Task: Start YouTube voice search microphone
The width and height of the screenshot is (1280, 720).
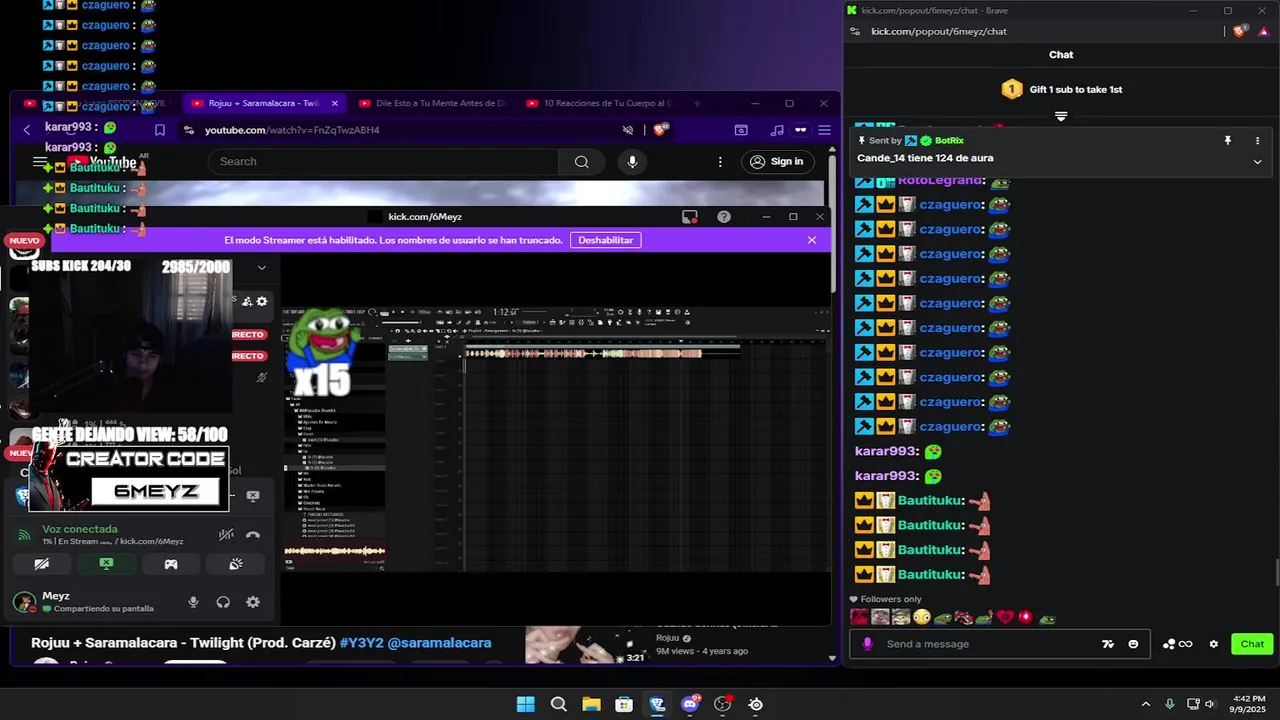Action: click(x=632, y=162)
